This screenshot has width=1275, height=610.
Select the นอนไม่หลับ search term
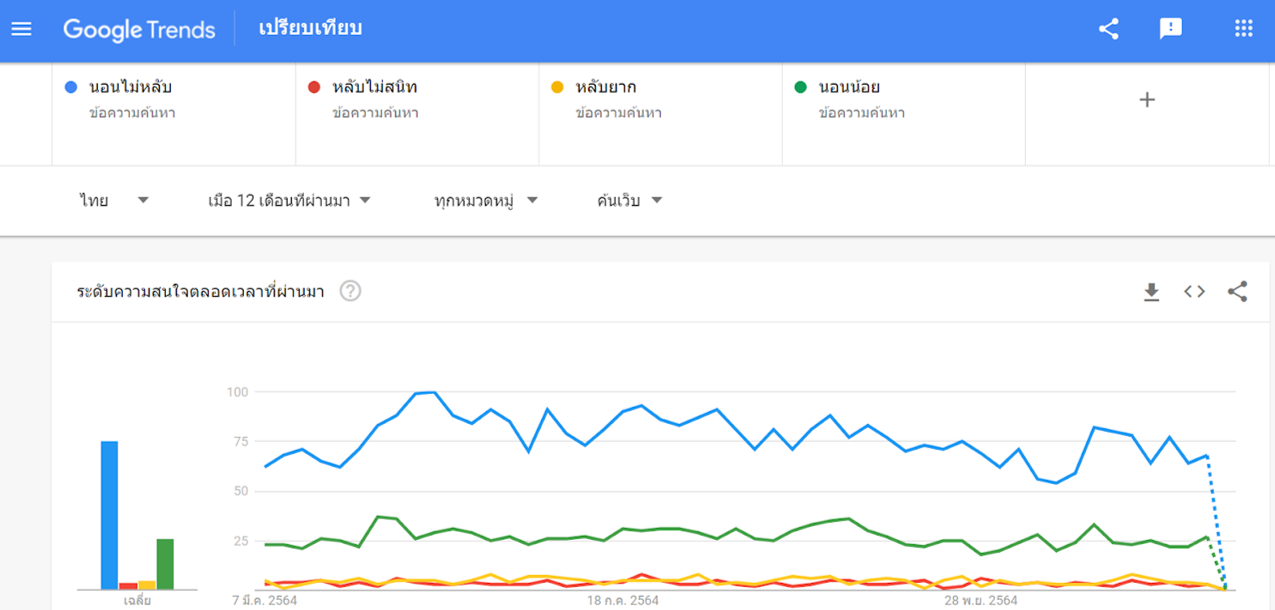[138, 88]
